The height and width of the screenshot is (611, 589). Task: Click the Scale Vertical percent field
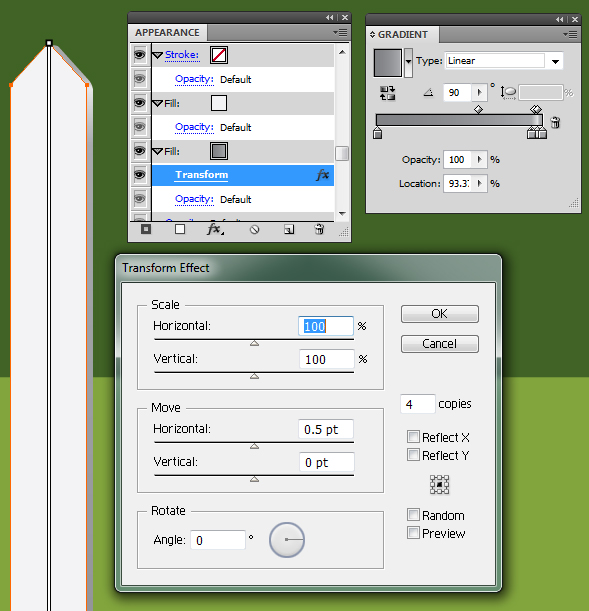pyautogui.click(x=326, y=359)
